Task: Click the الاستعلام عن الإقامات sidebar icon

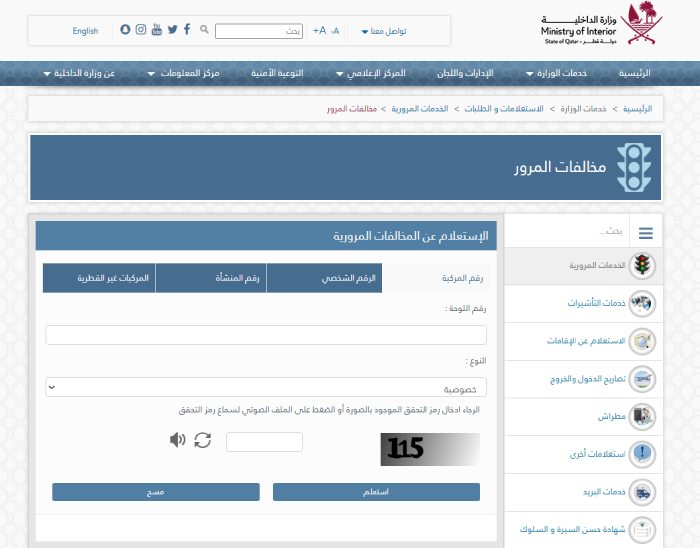Action: coord(642,341)
